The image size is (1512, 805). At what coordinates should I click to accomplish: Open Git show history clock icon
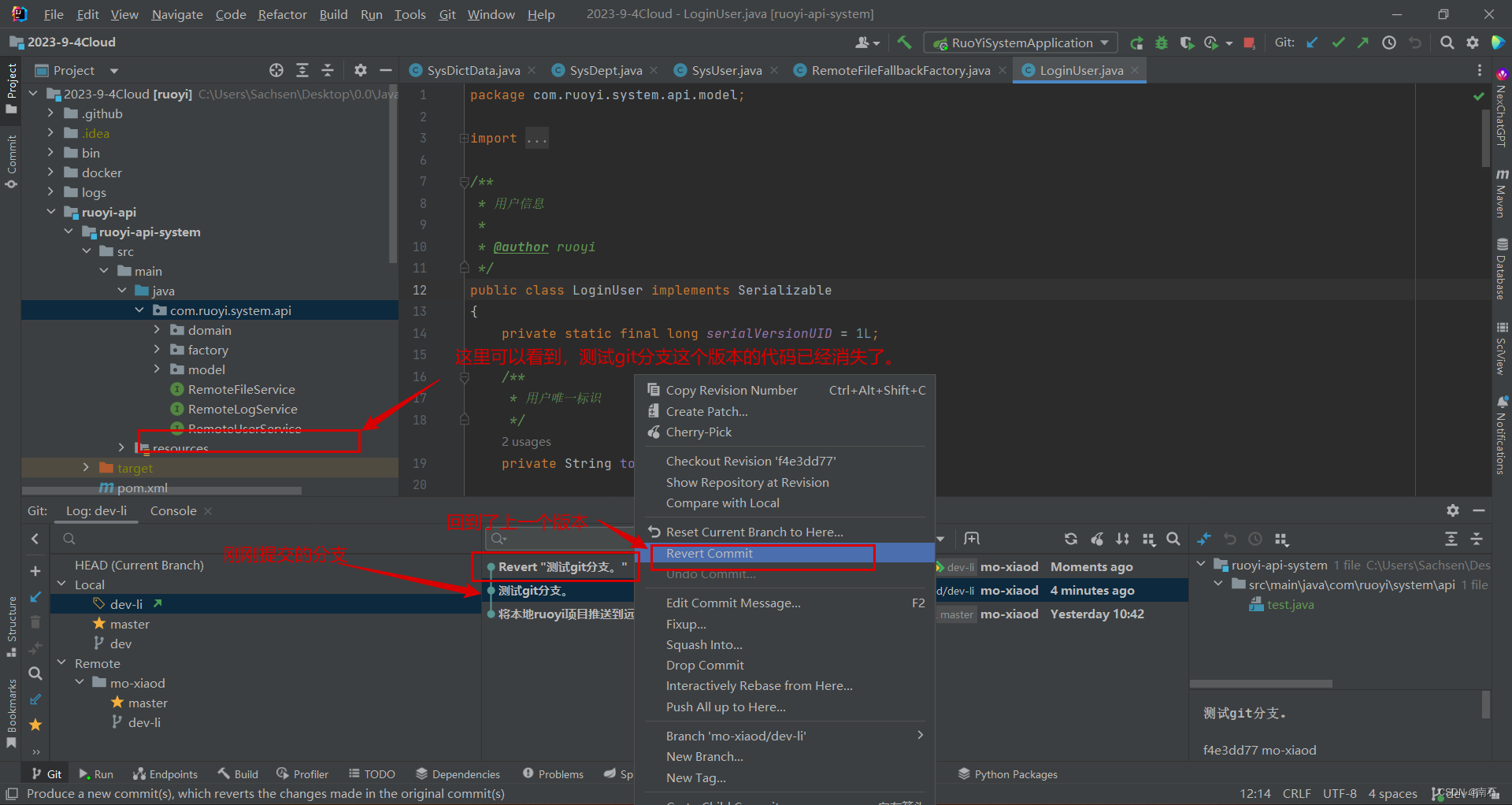(1389, 43)
